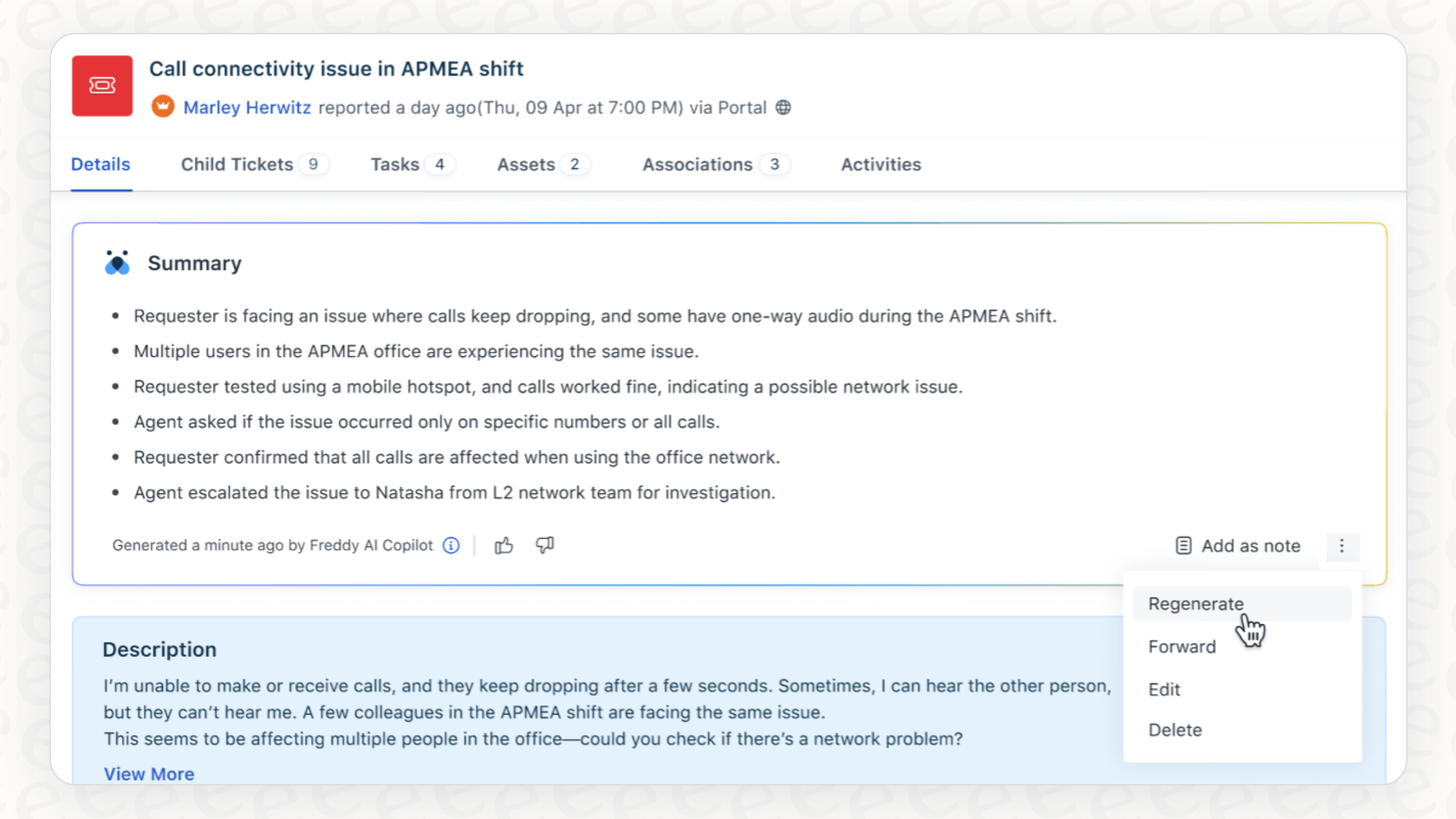
Task: Click the note icon beside Add as note
Action: pos(1183,545)
